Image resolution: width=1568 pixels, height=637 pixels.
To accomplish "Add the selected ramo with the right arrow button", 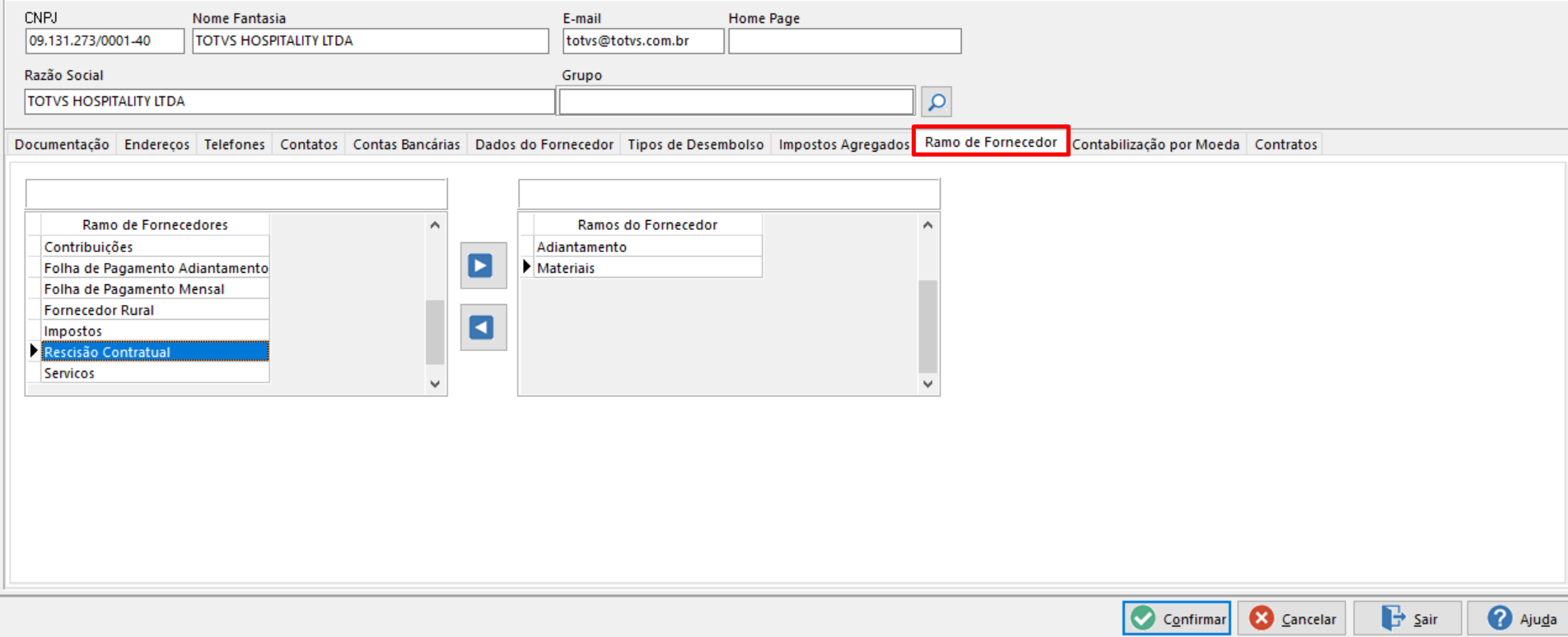I will coord(483,265).
